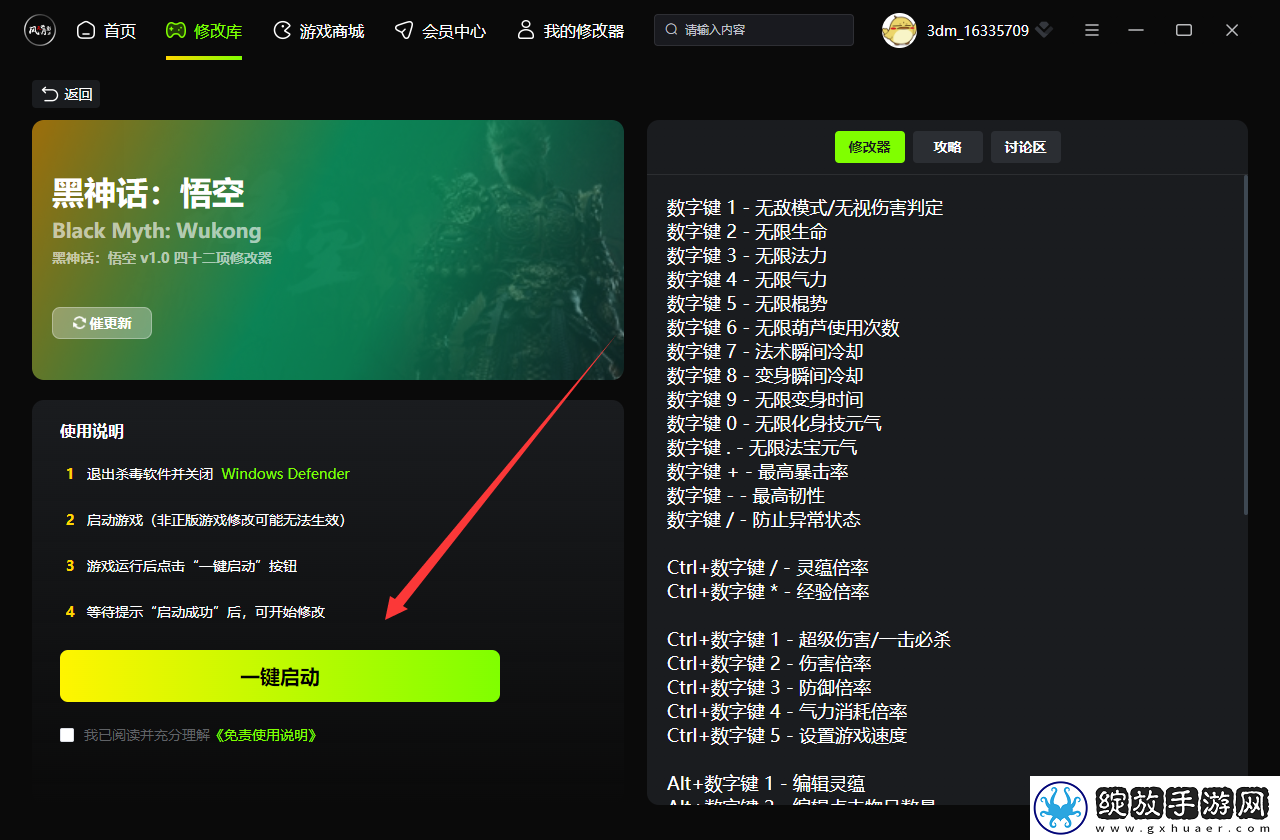This screenshot has height=840, width=1280.
Task: Click the 数字键 4 - 无限气力 line
Action: (747, 280)
